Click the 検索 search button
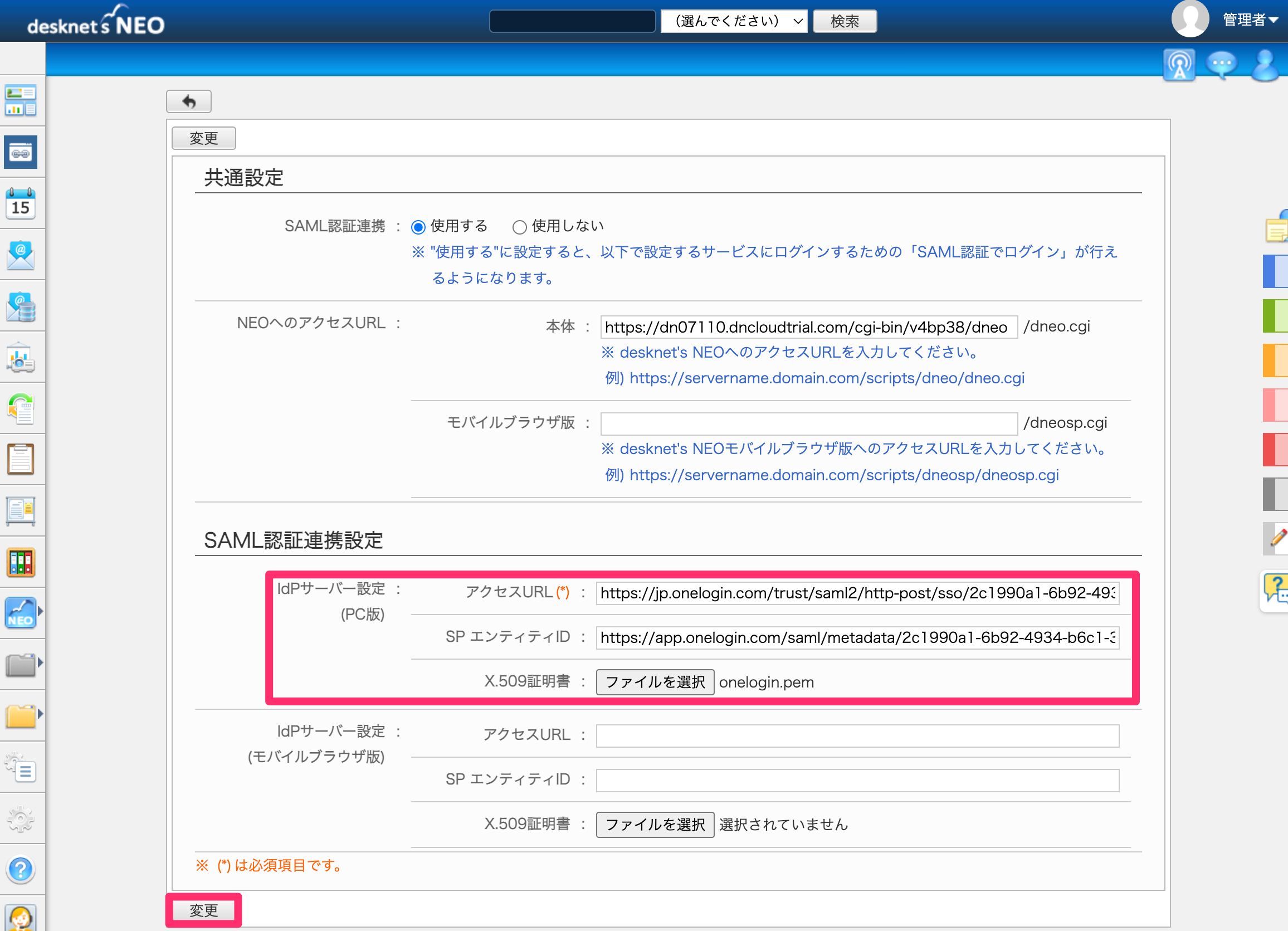The width and height of the screenshot is (1288, 931). coord(845,21)
